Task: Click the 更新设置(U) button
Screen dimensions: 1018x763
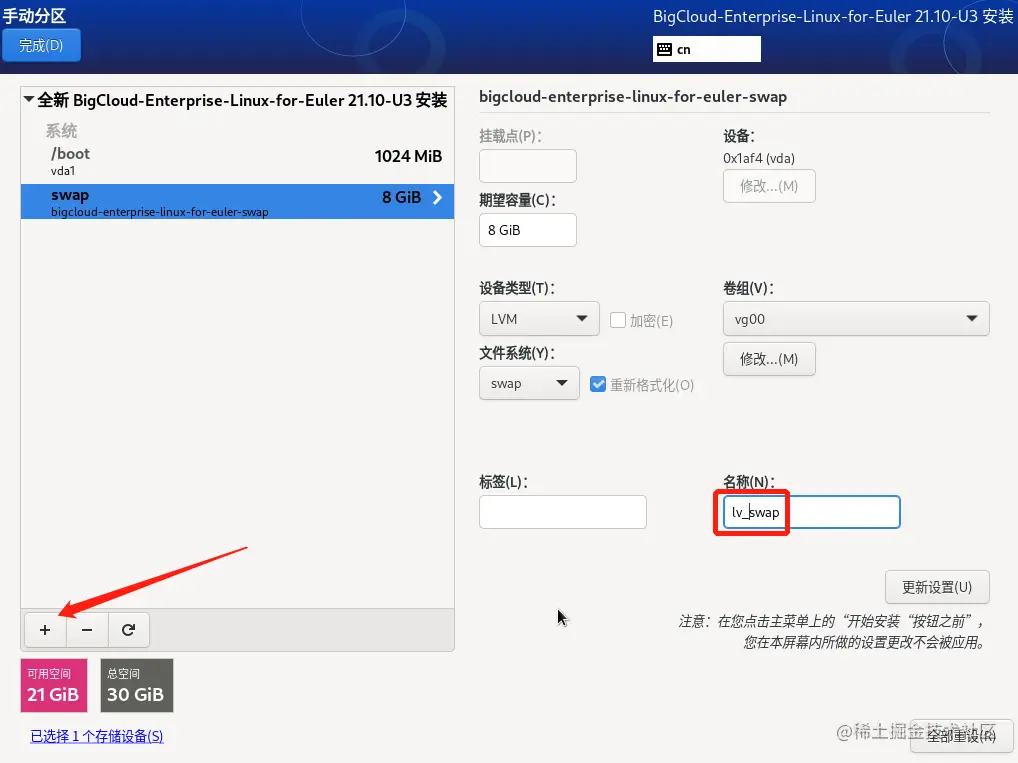Action: click(x=937, y=587)
